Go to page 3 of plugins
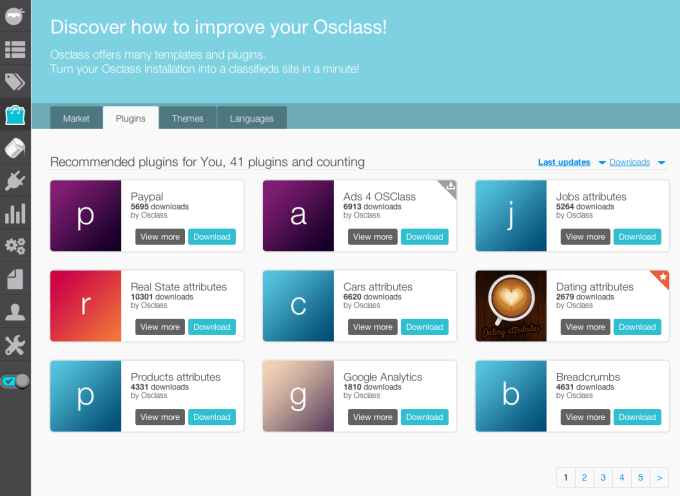680x496 pixels. (x=603, y=477)
